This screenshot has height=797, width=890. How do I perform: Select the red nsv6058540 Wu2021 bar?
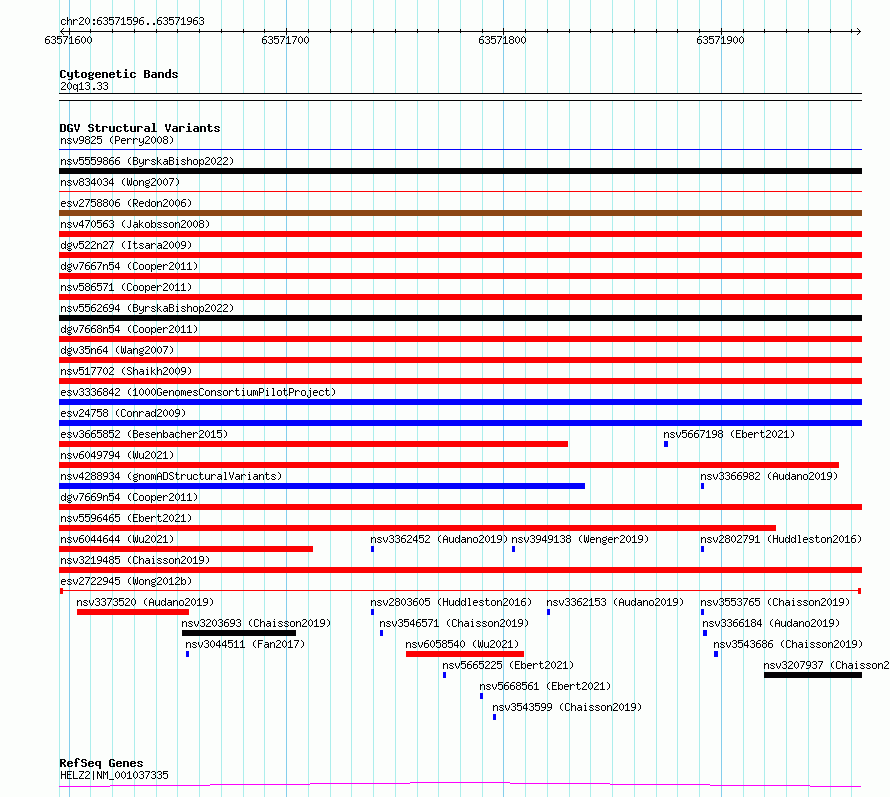(x=465, y=654)
